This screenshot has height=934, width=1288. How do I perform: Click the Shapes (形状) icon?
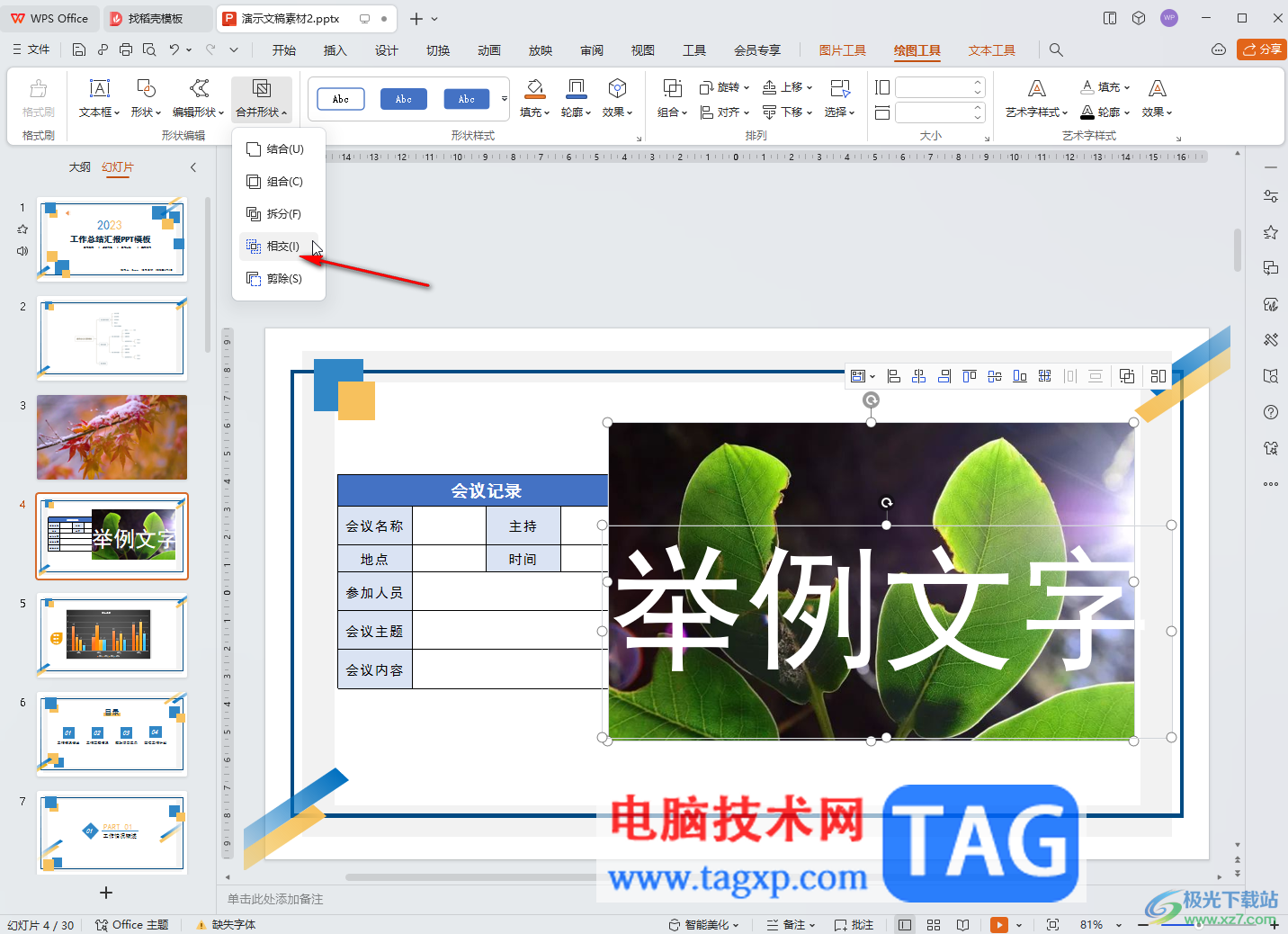[146, 88]
